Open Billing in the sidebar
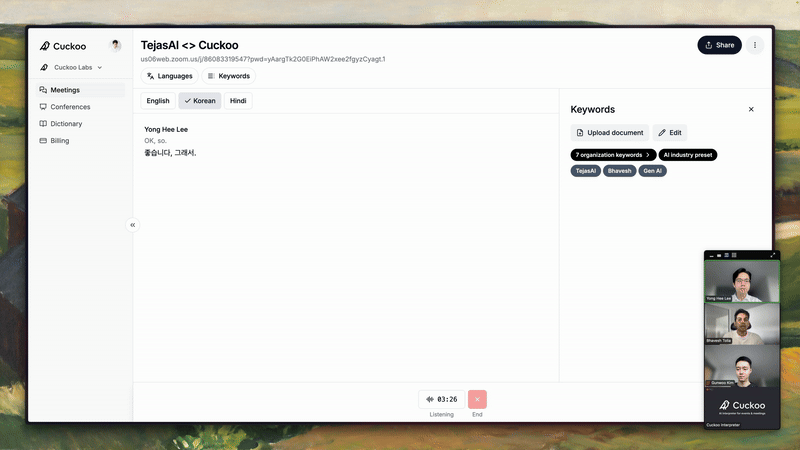This screenshot has height=450, width=800. click(80, 140)
